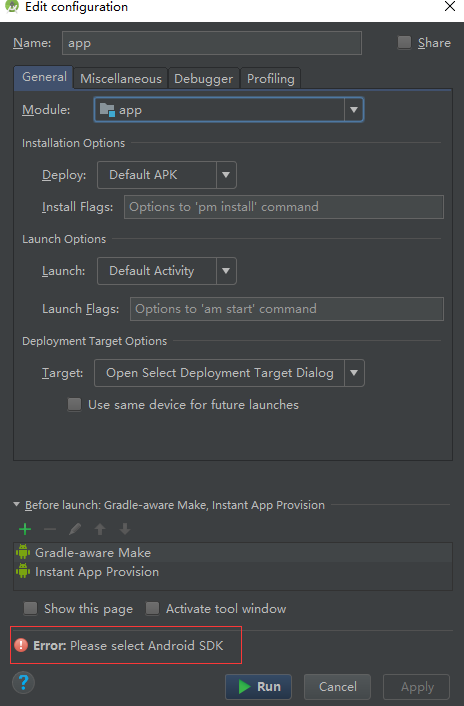Click the minus remove task icon

pyautogui.click(x=50, y=529)
